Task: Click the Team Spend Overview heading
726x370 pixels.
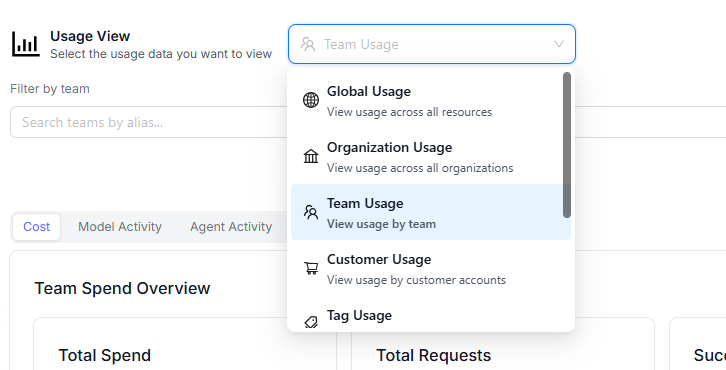Action: 122,288
